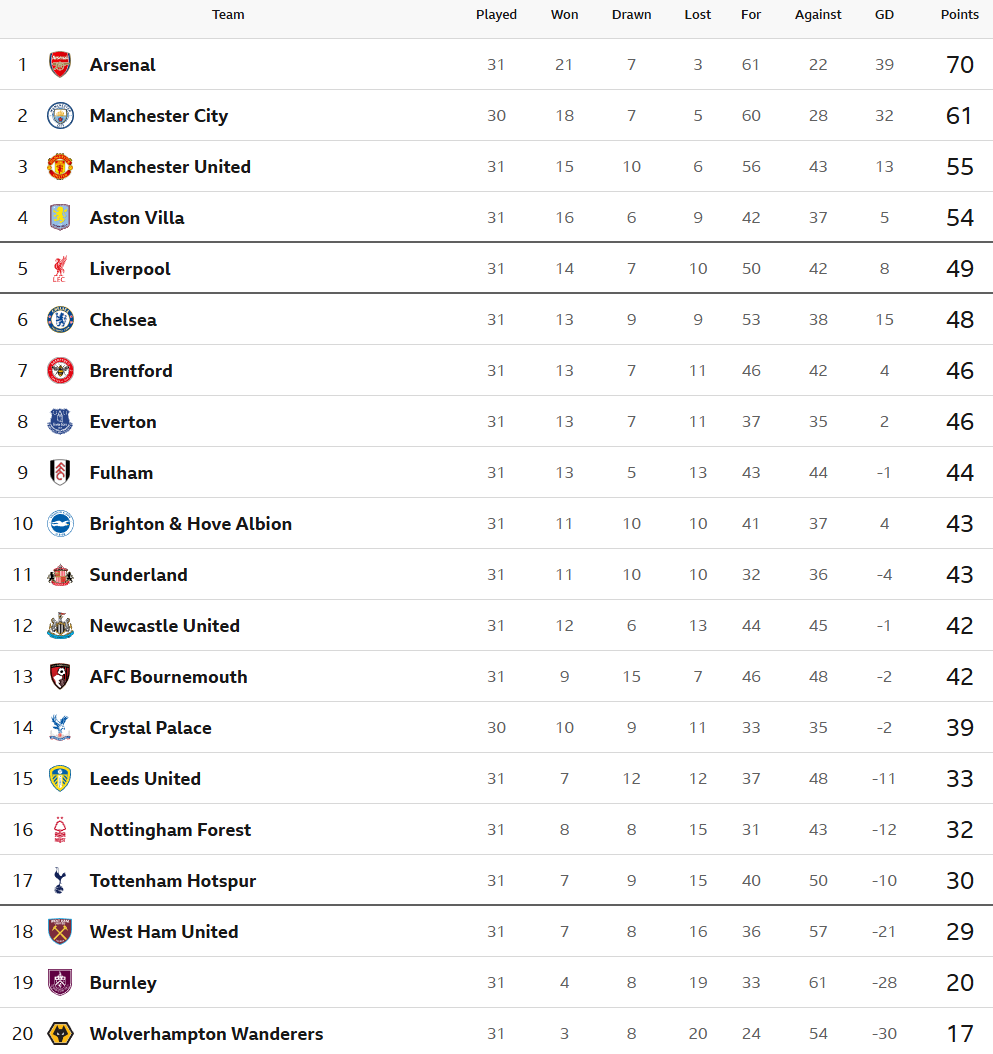Click the Aston Villa crest icon
This screenshot has height=1054, width=993.
(x=60, y=218)
